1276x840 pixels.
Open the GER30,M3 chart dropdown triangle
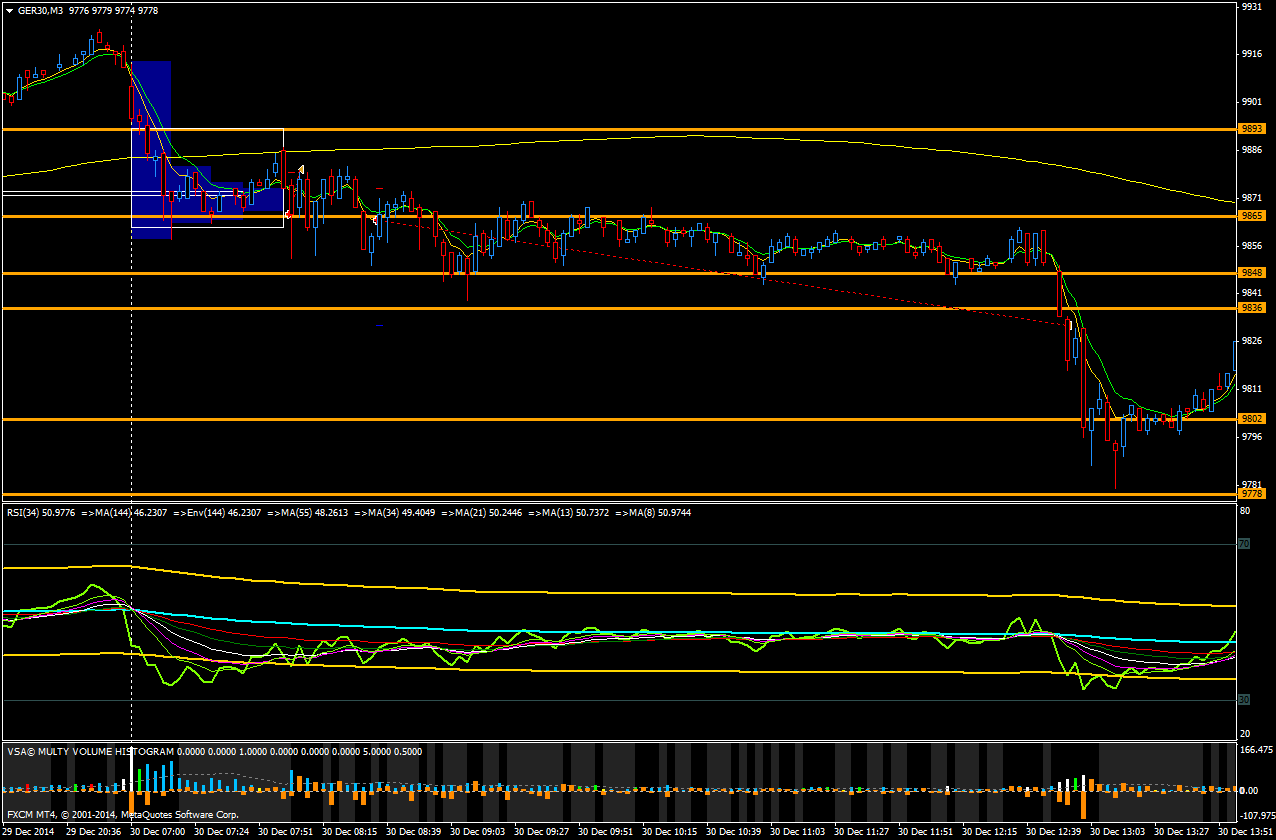[x=10, y=10]
